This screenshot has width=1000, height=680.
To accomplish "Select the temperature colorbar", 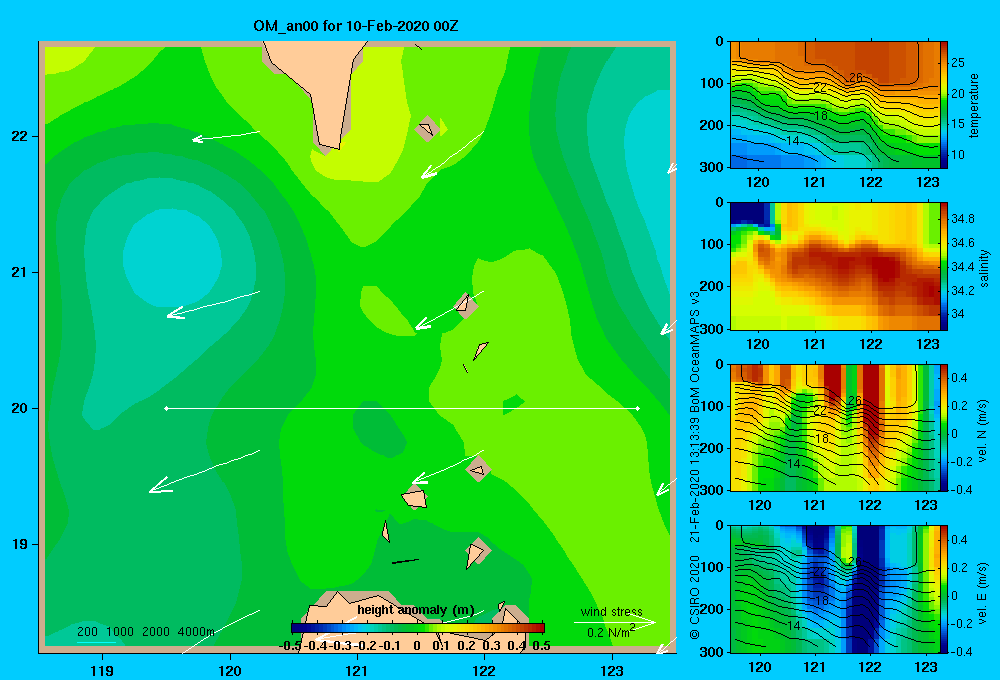I will 944,105.
